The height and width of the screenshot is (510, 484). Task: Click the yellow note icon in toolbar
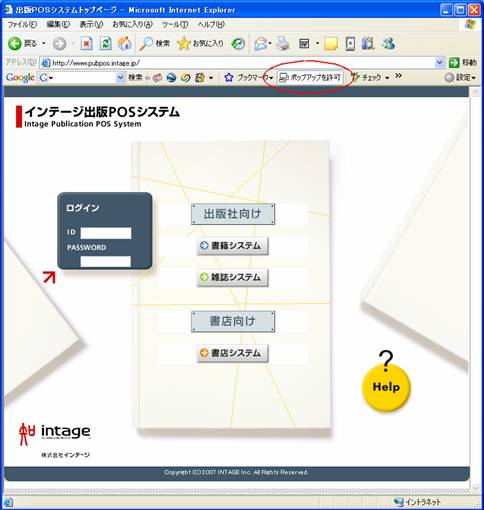331,44
